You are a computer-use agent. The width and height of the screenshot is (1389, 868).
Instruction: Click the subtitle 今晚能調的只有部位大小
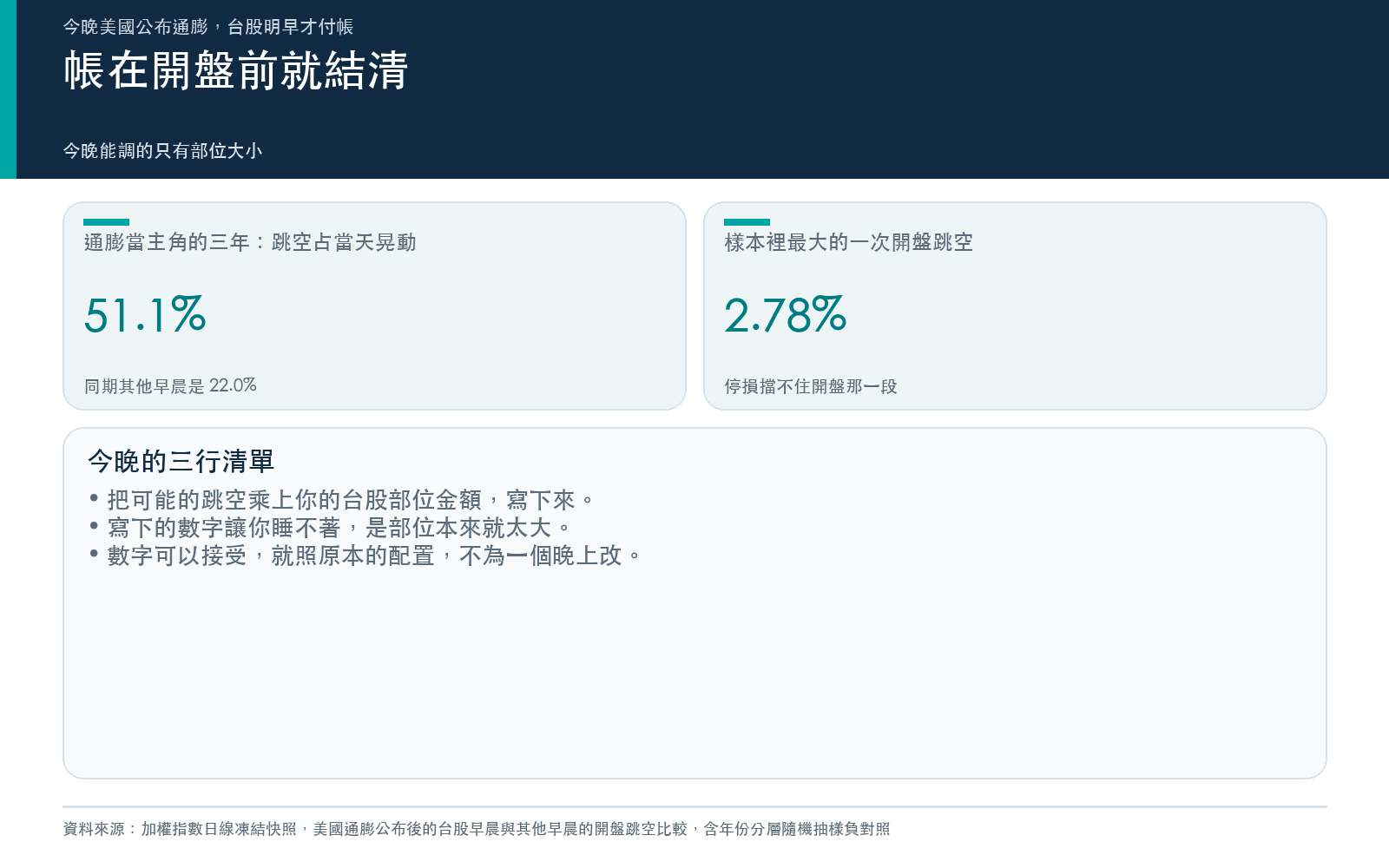point(162,151)
